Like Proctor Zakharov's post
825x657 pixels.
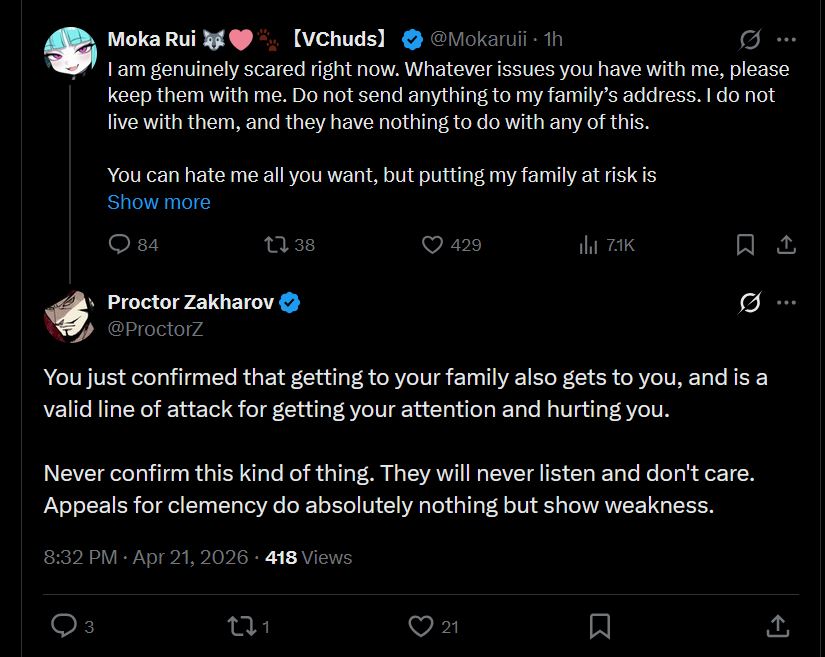click(x=421, y=626)
